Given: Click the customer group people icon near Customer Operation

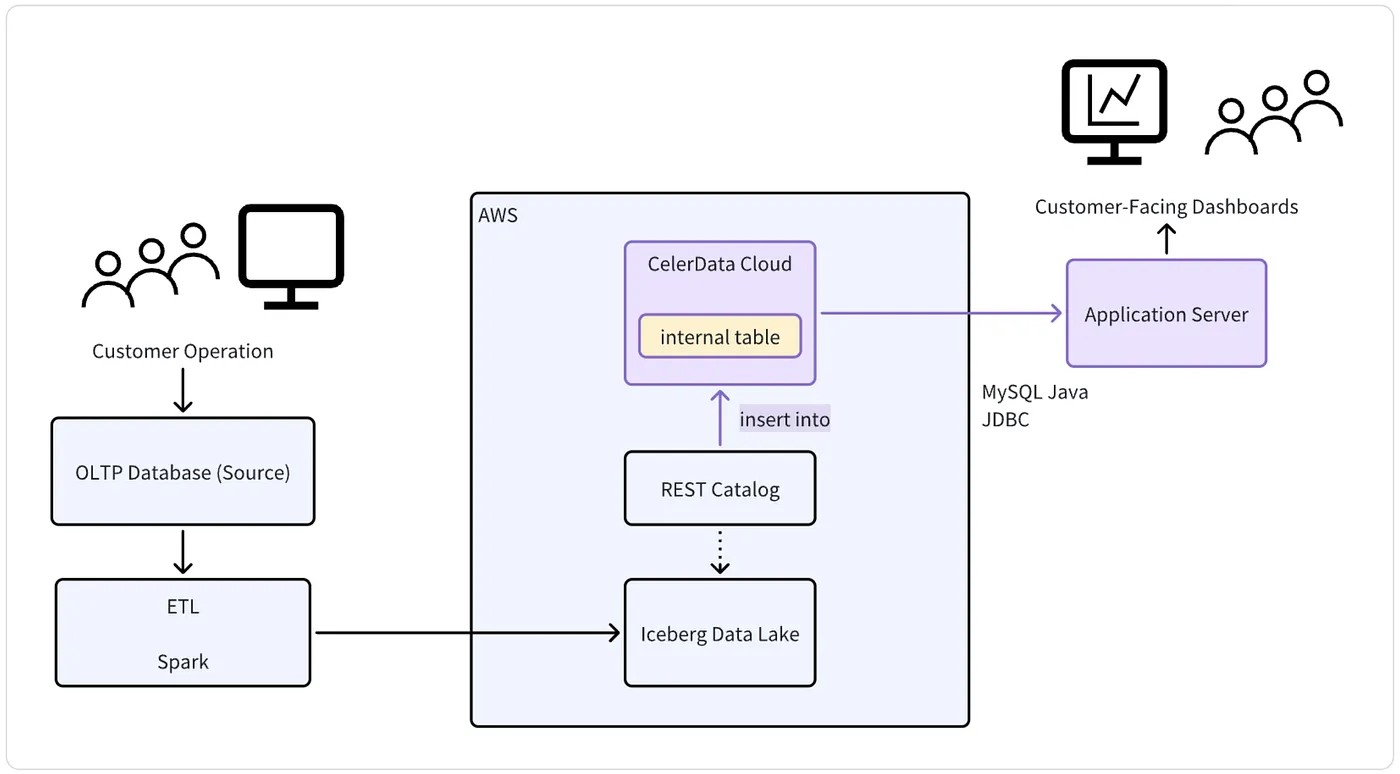Looking at the screenshot, I should coord(150,265).
